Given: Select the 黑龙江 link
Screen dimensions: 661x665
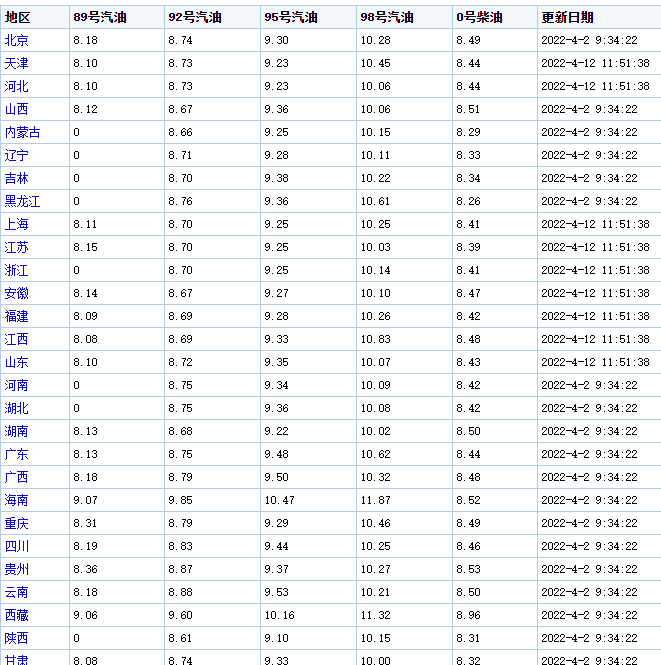Looking at the screenshot, I should point(23,201).
